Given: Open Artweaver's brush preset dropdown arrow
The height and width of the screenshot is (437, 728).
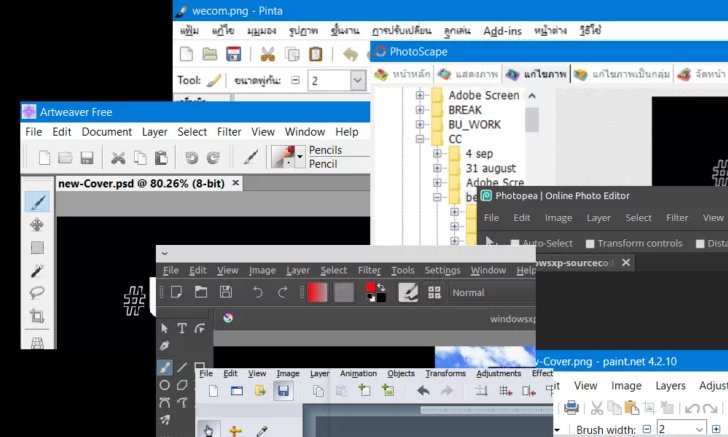Looking at the screenshot, I should coord(300,157).
